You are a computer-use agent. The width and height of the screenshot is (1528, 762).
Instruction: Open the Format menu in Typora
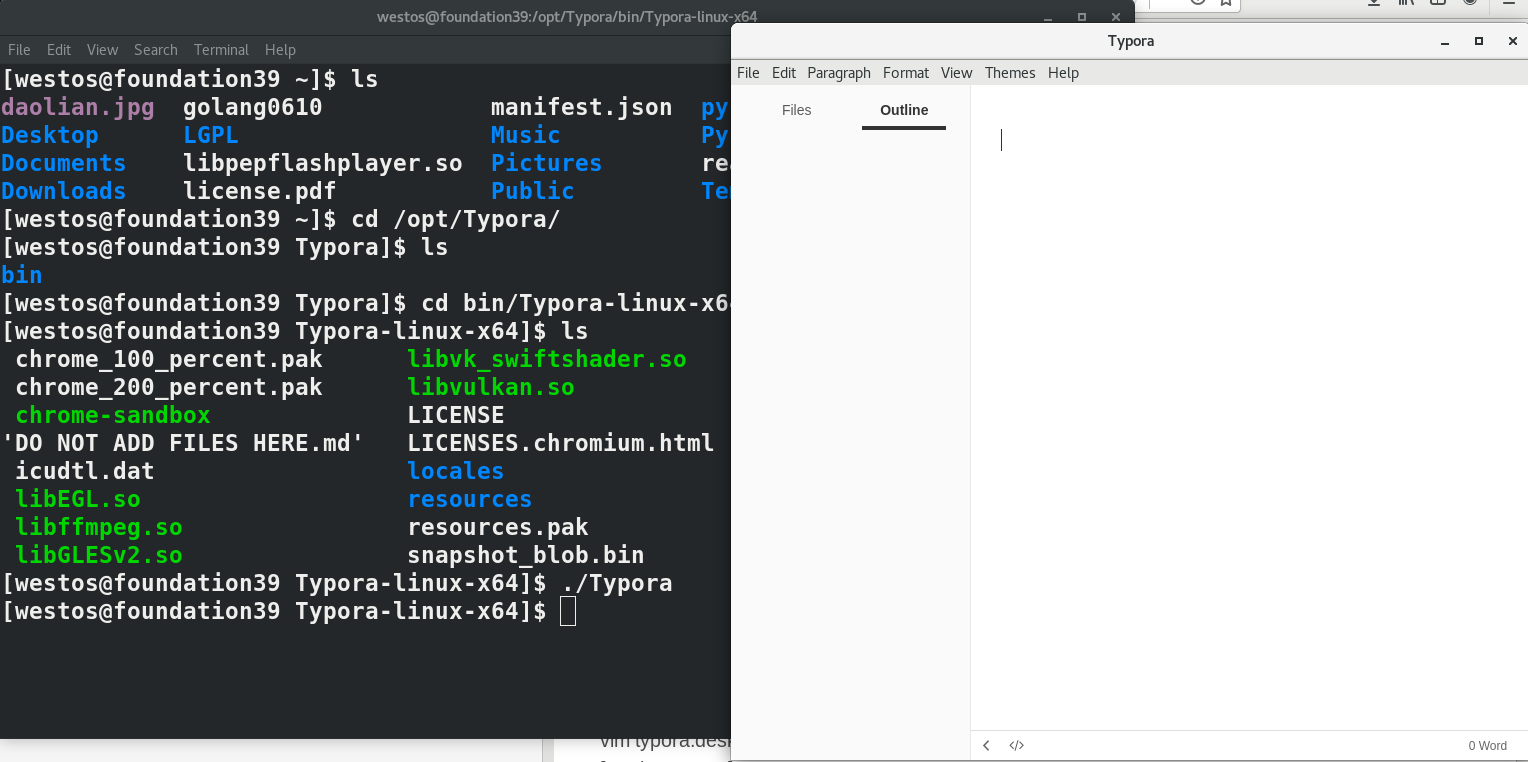[905, 72]
